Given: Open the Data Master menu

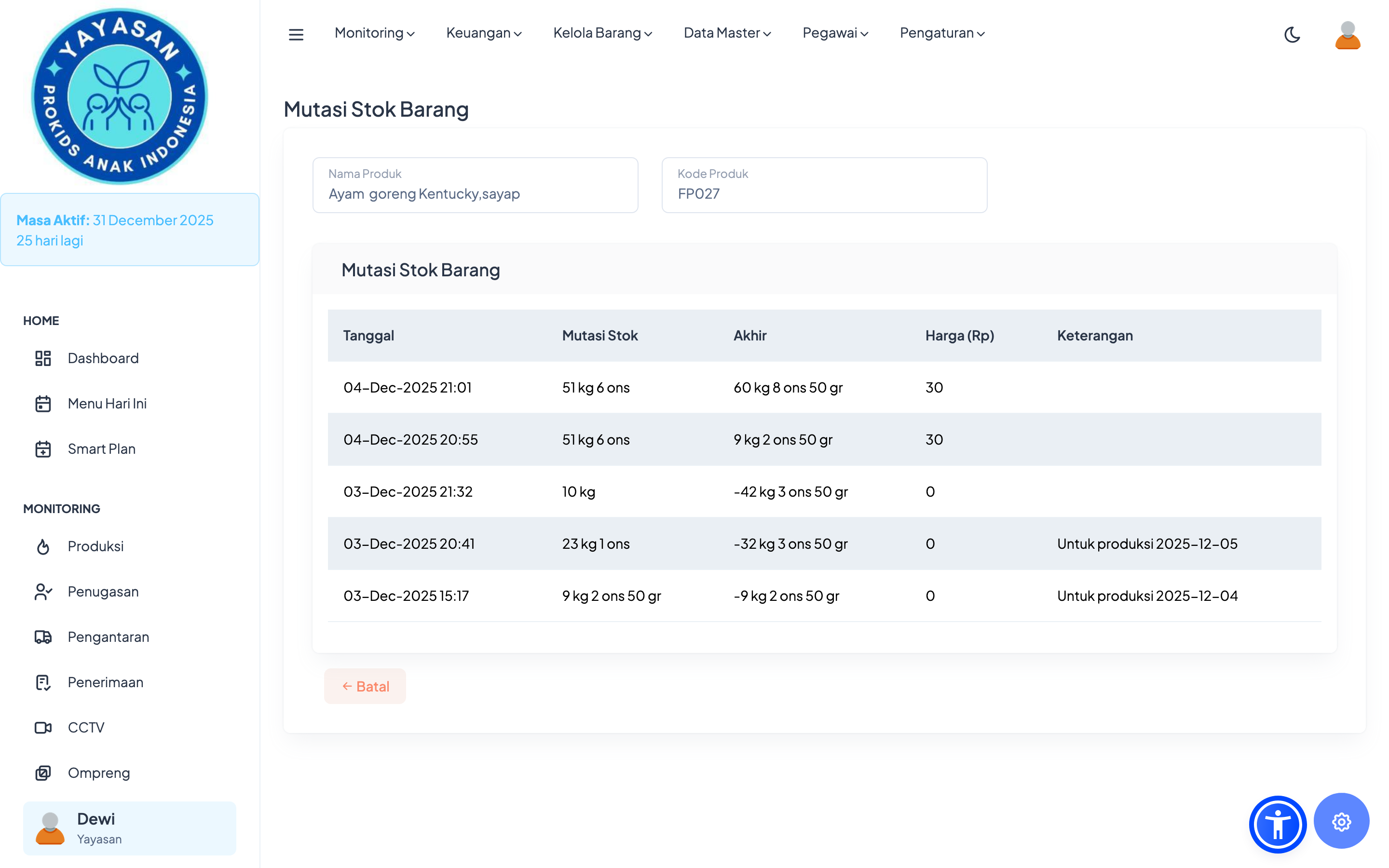Looking at the screenshot, I should 727,33.
